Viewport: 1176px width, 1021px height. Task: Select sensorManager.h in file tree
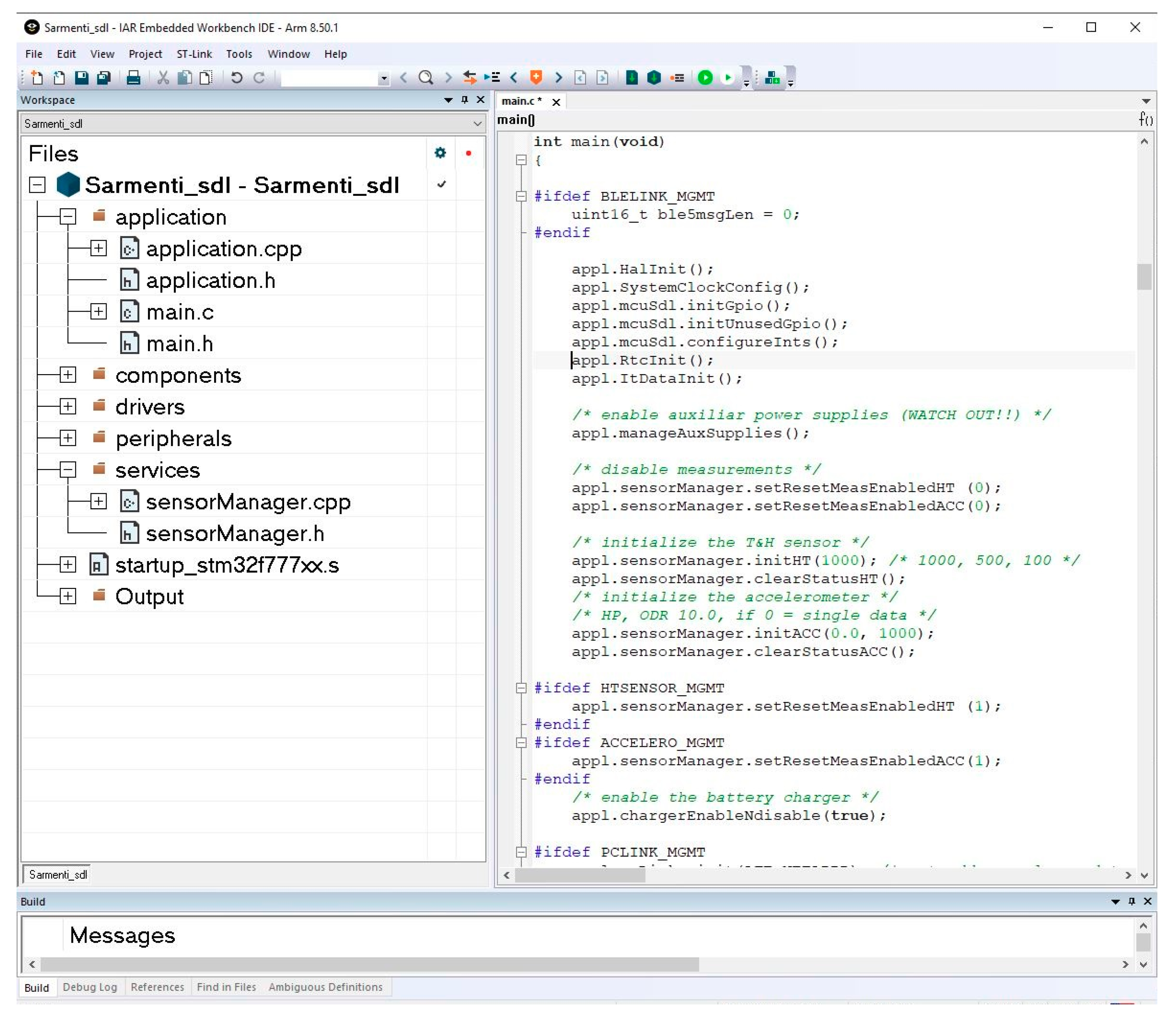click(x=235, y=534)
